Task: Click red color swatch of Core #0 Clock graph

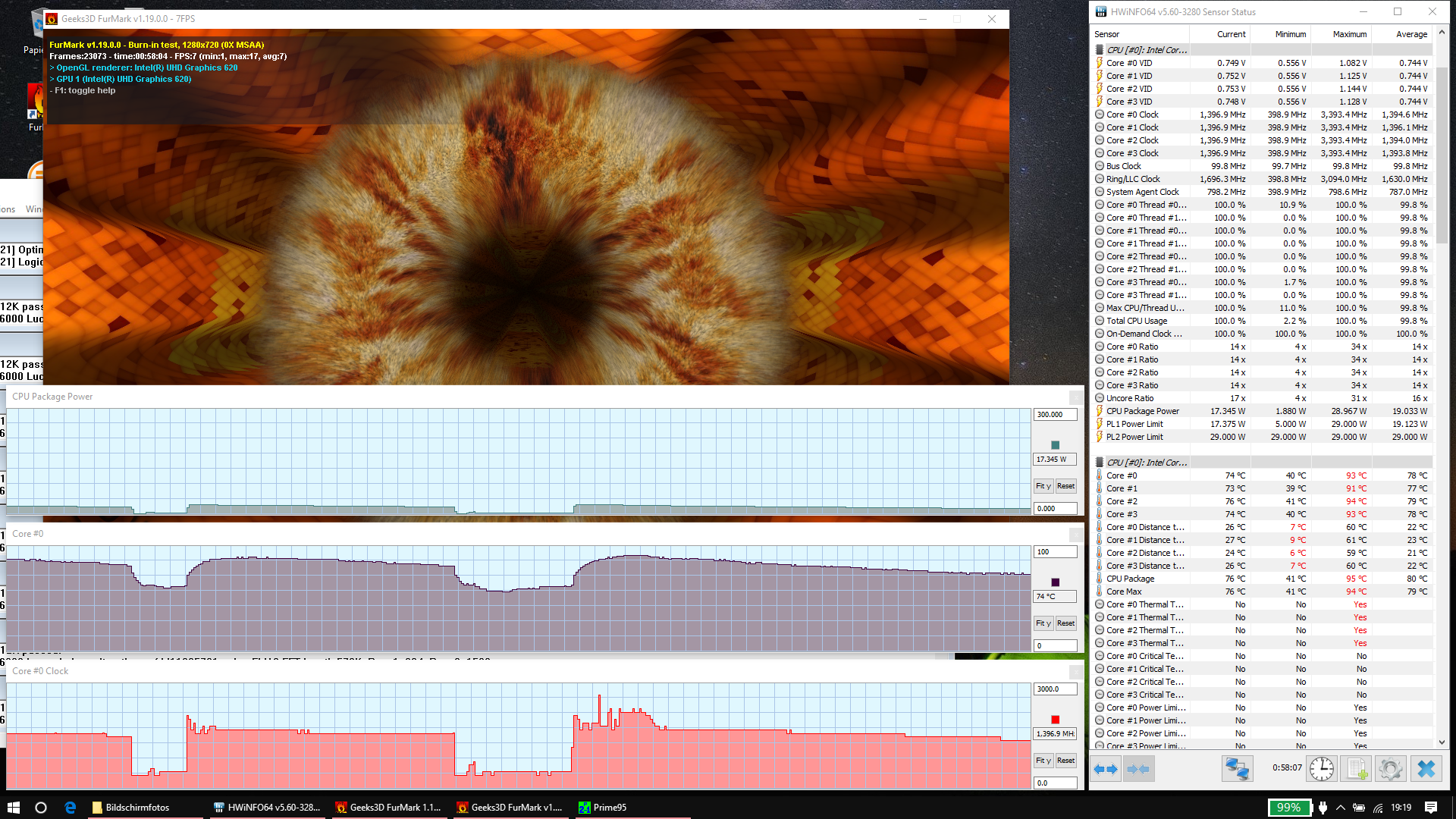Action: (1055, 720)
